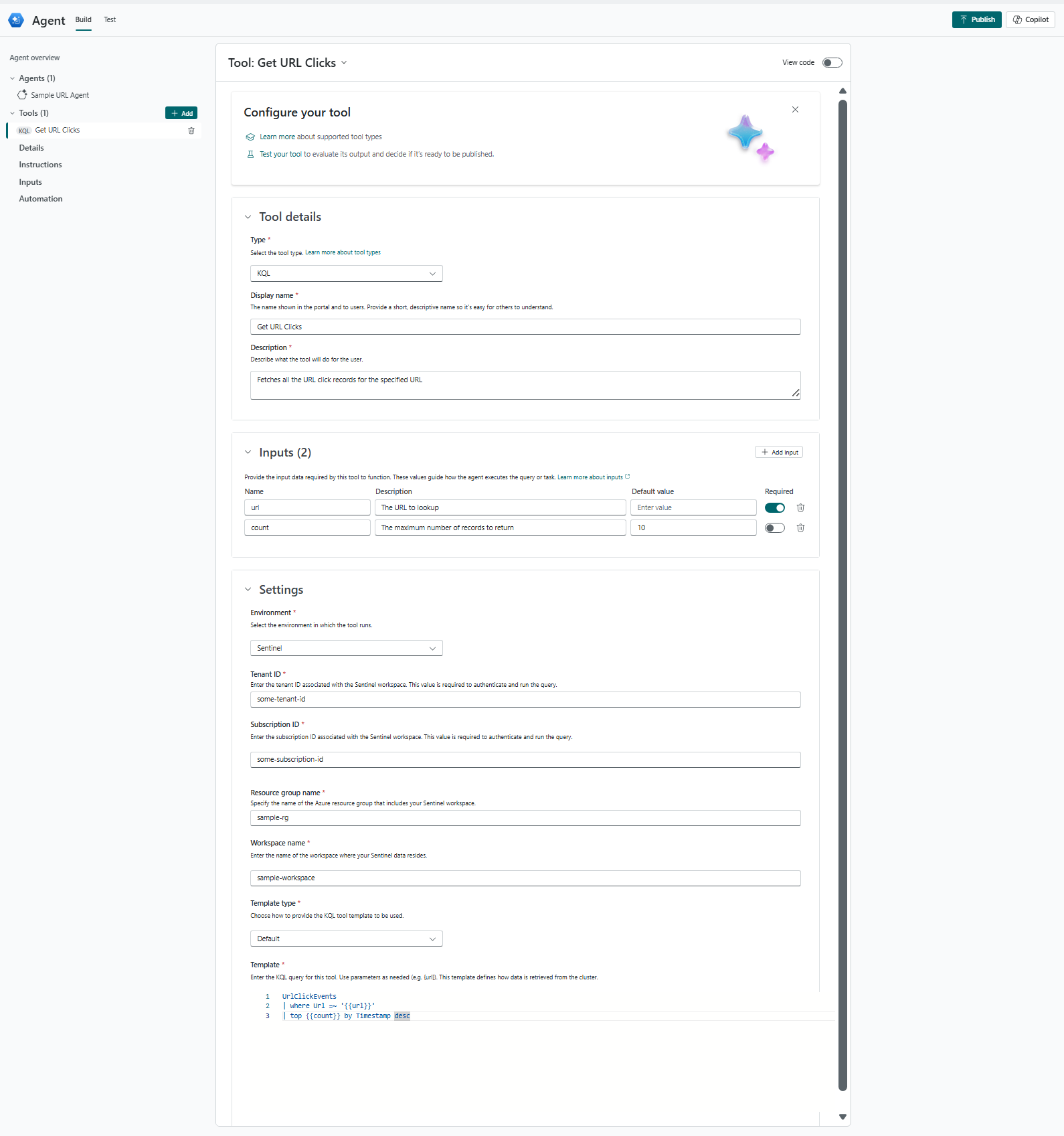Switch to the Test tab
The height and width of the screenshot is (1136, 1064).
point(110,20)
